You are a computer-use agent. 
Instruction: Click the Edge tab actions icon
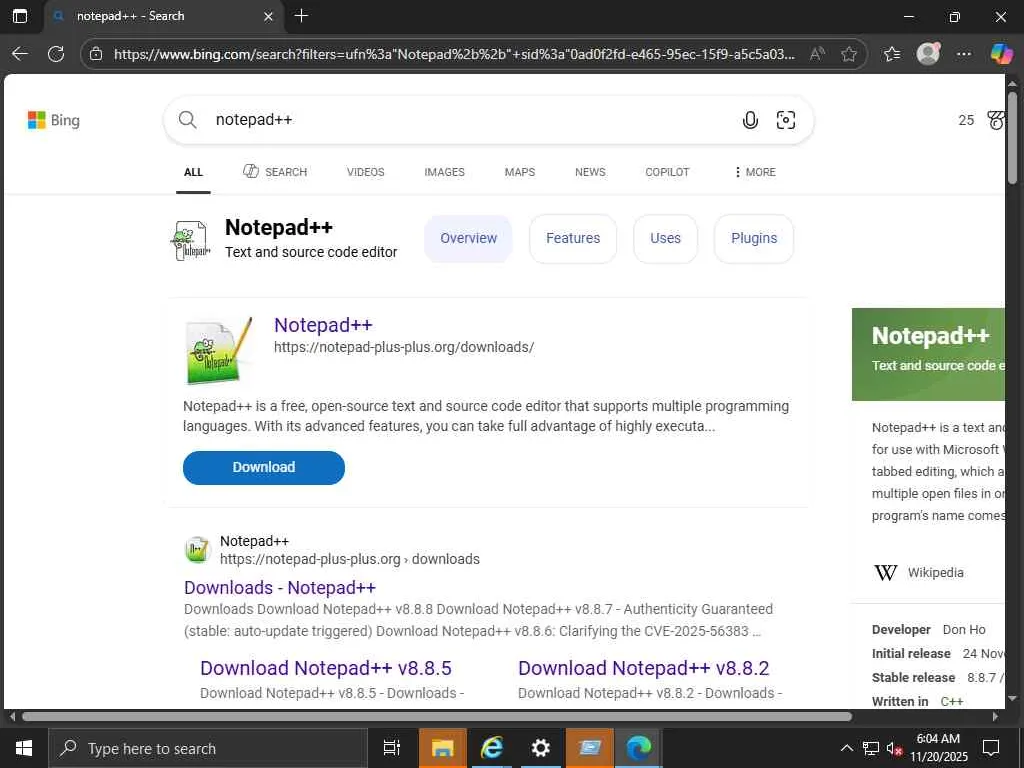pos(20,16)
